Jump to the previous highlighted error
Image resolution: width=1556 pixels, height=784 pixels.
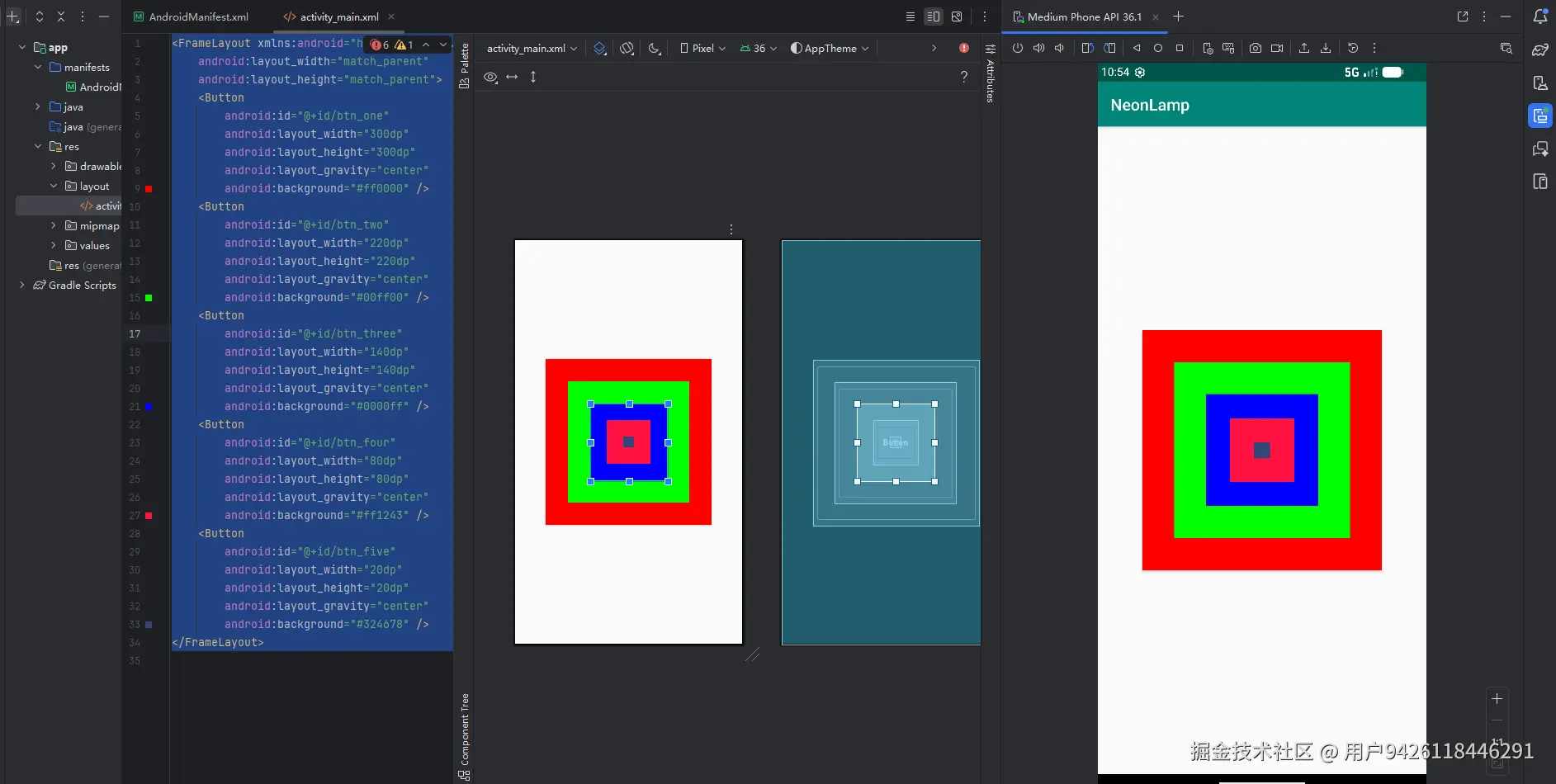point(426,45)
